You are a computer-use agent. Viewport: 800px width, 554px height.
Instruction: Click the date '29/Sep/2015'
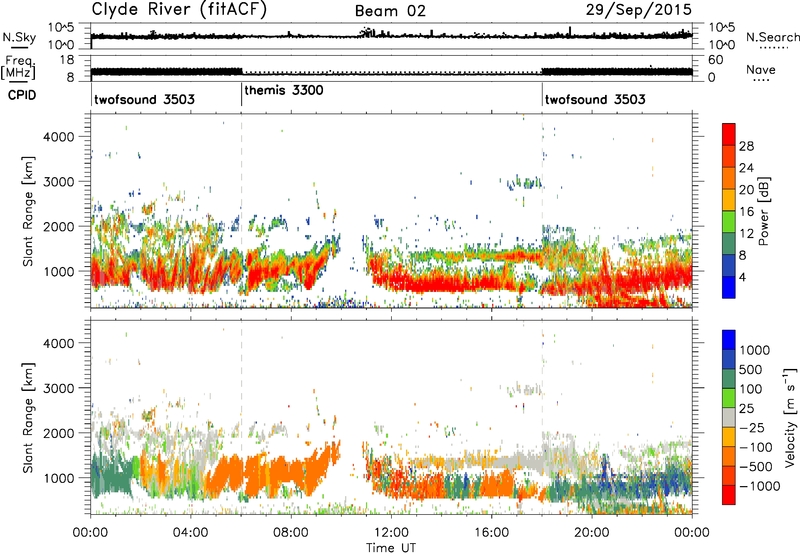tap(639, 10)
